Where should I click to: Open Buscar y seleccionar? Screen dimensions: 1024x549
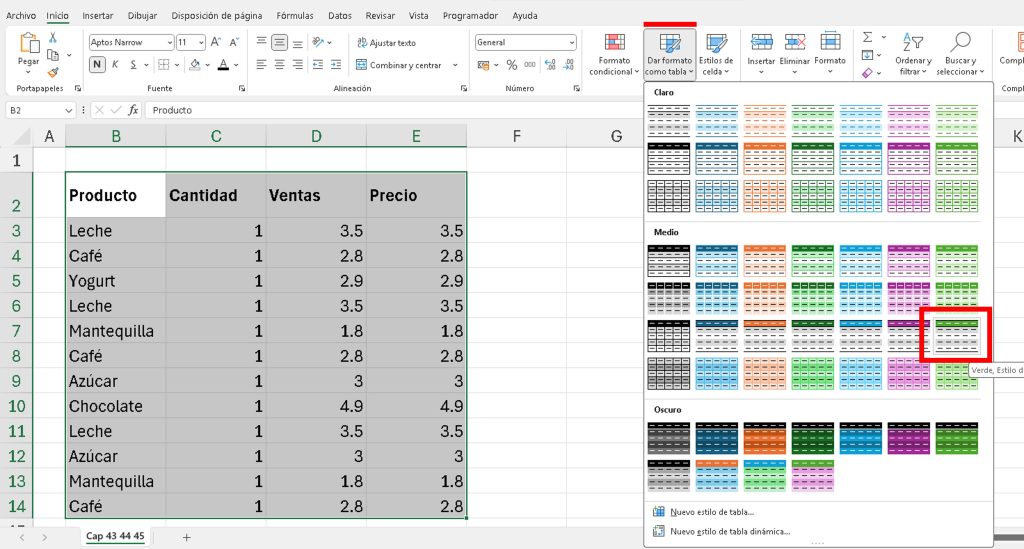(x=961, y=53)
